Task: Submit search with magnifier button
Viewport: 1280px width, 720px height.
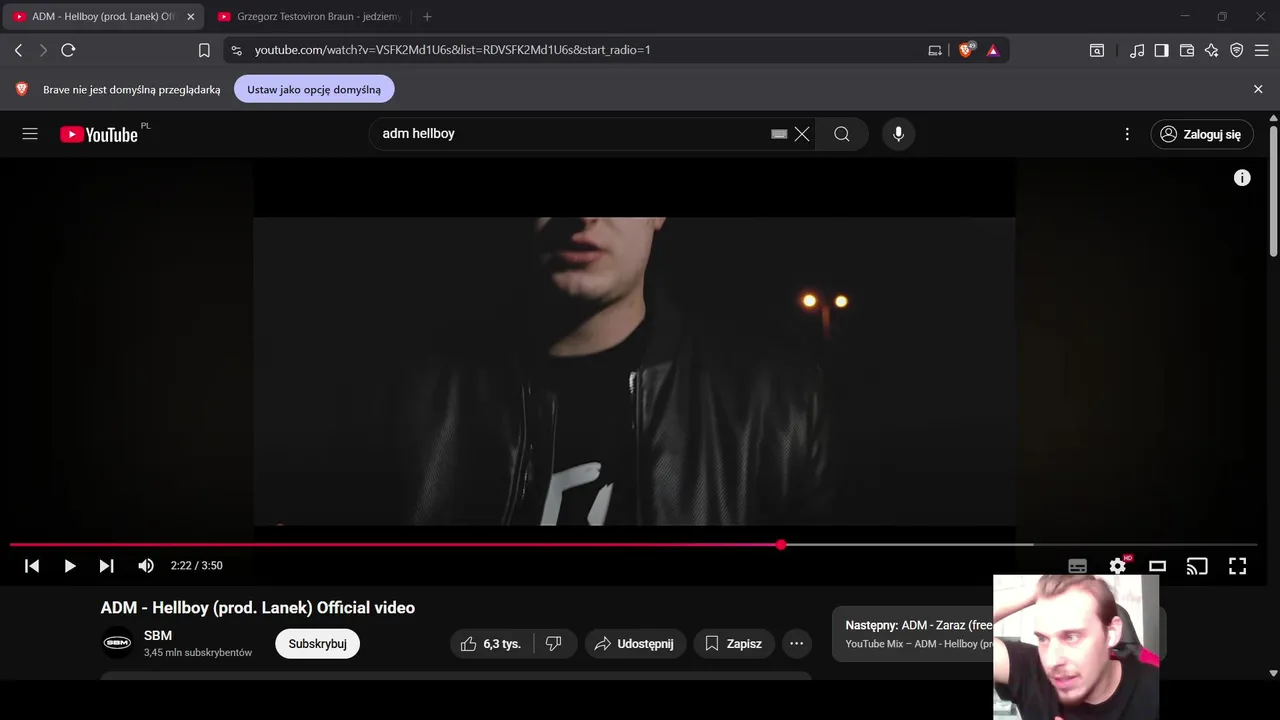Action: tap(842, 134)
